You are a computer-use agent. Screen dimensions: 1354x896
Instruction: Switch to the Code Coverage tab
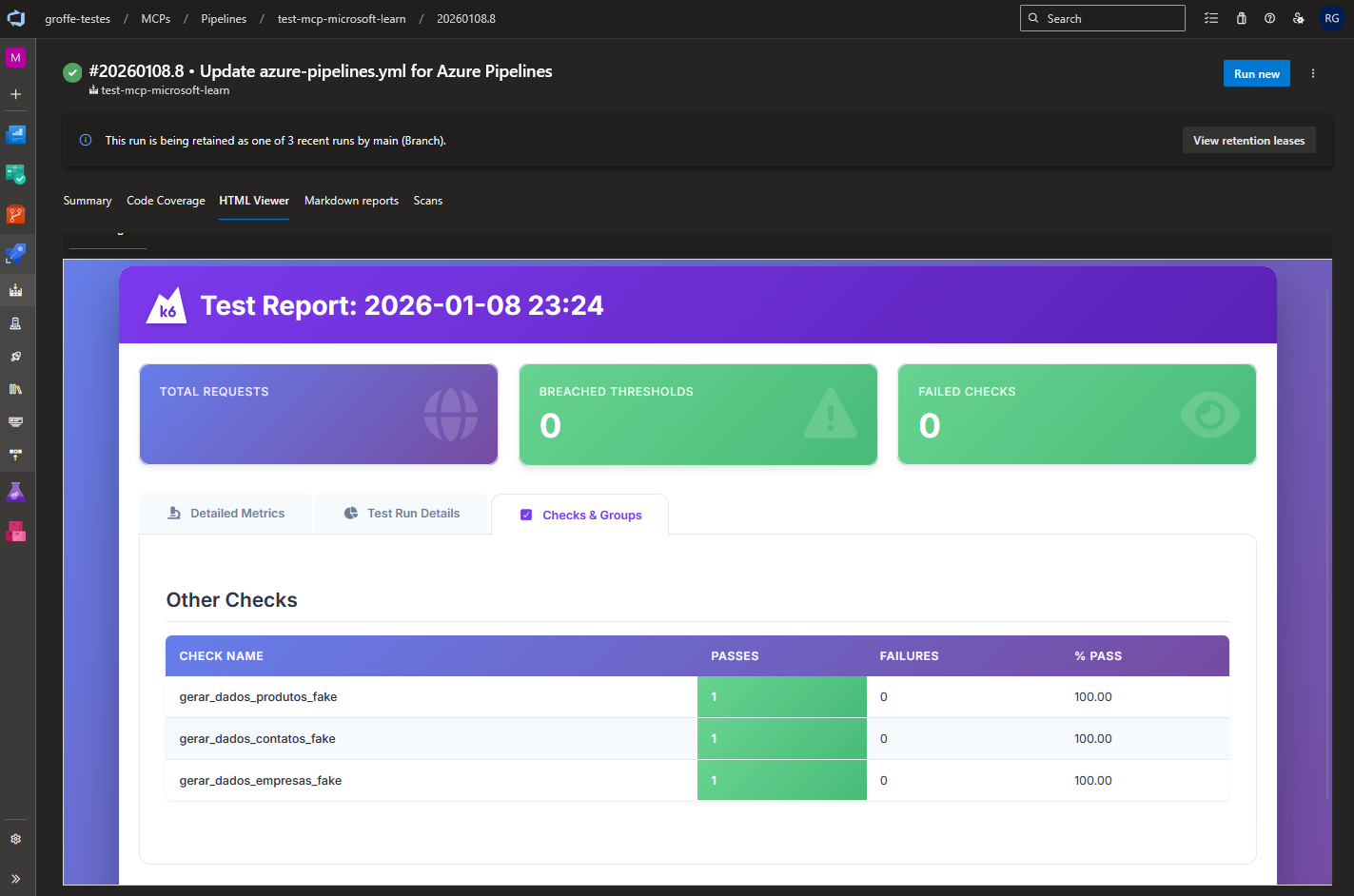(166, 201)
